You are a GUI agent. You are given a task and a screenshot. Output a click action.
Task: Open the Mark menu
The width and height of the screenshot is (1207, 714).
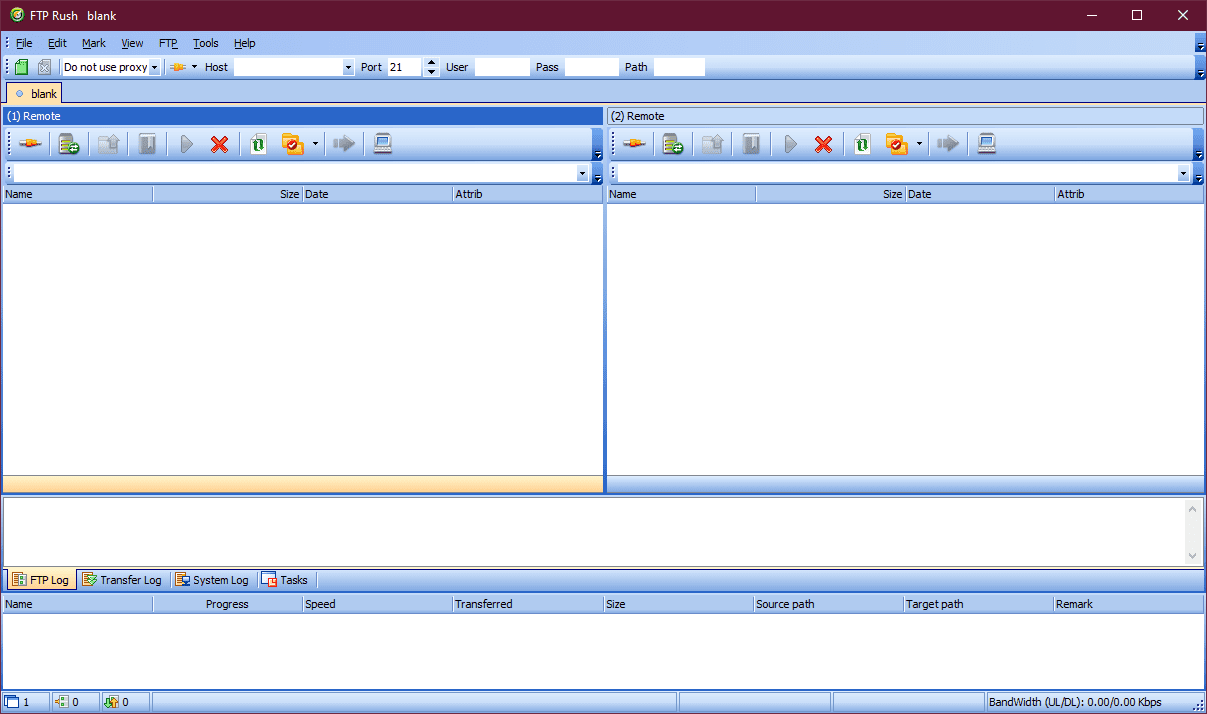tap(94, 43)
